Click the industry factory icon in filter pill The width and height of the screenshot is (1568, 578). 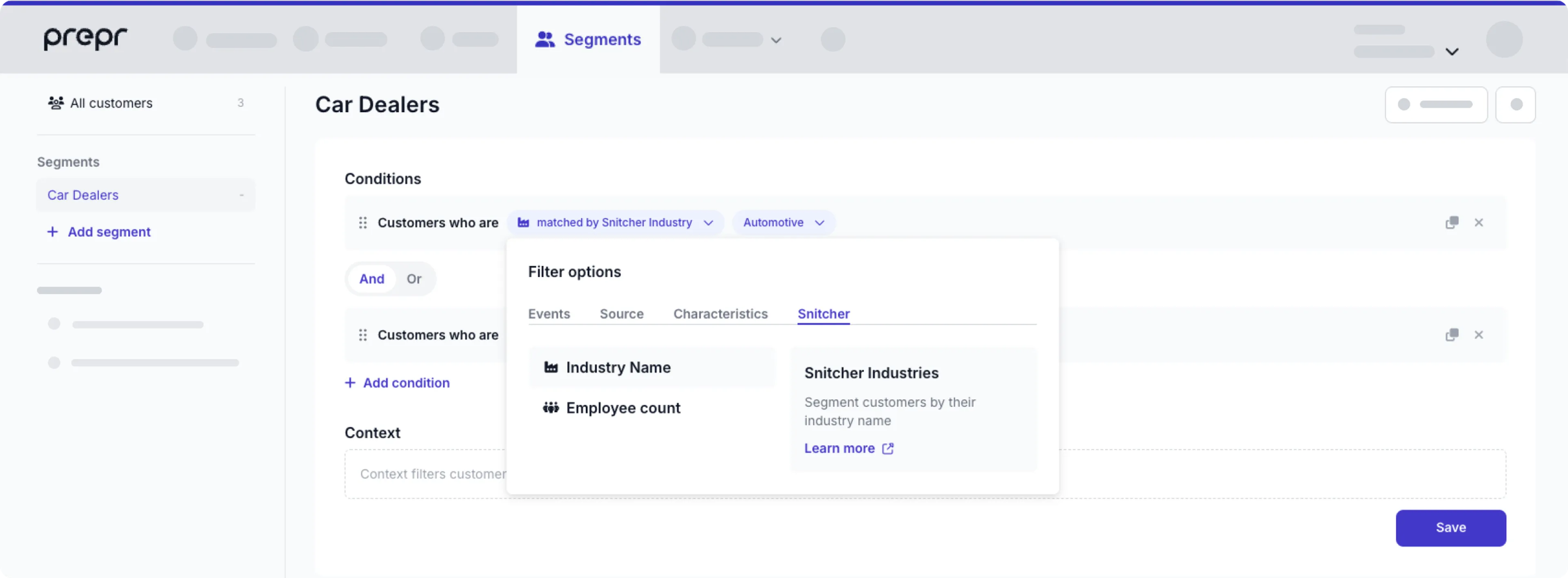(523, 222)
